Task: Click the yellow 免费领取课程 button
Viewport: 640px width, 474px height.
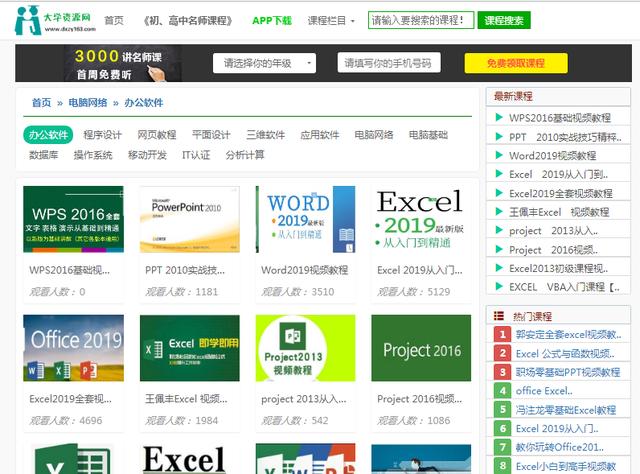Action: (x=516, y=63)
